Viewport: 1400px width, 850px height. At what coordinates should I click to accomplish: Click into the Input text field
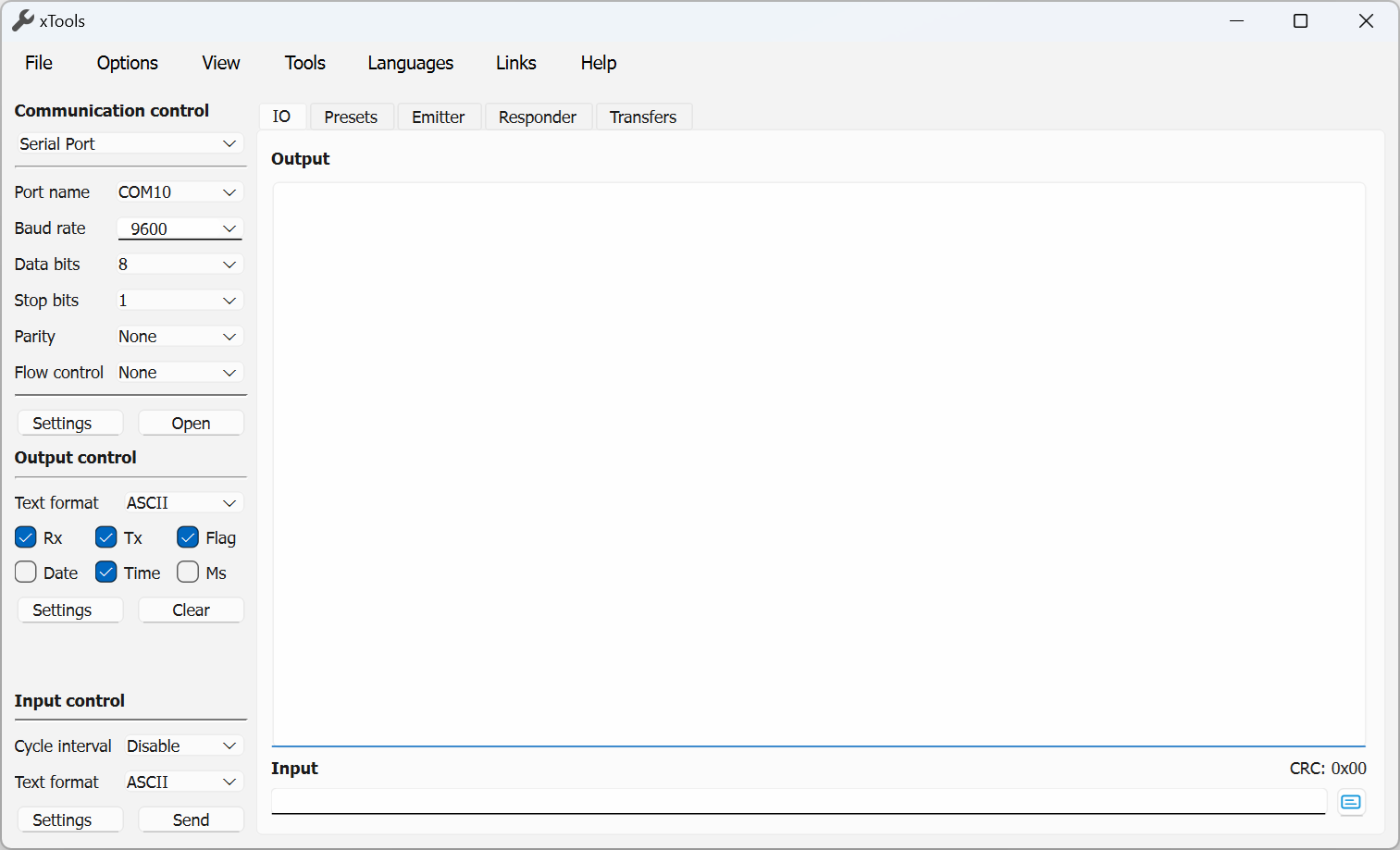[798, 802]
